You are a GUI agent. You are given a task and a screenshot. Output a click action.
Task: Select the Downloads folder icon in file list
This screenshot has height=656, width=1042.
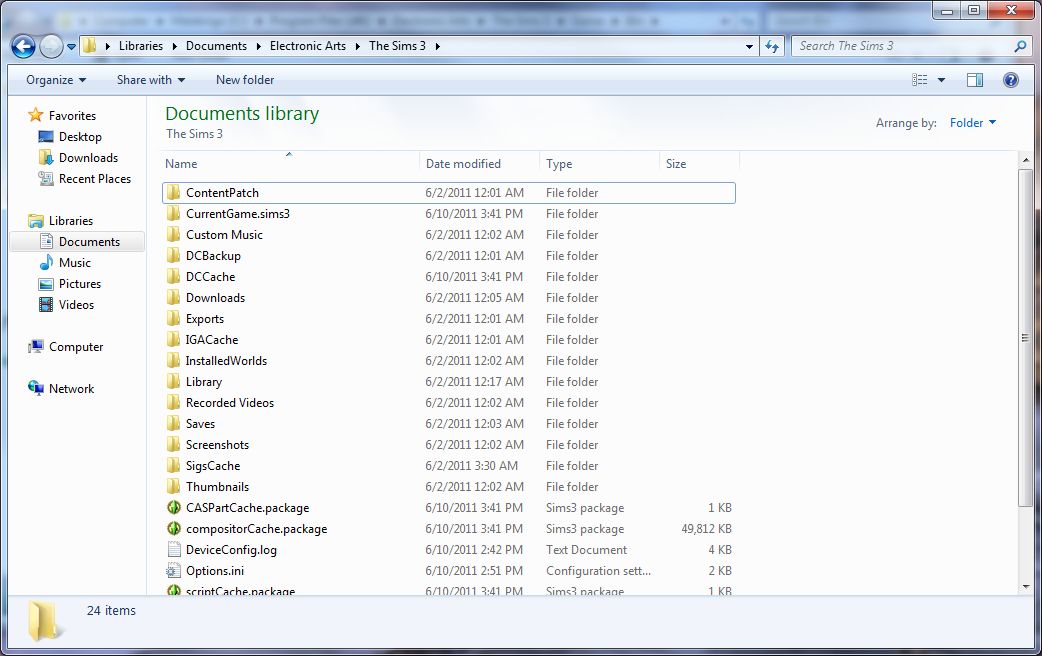coord(173,298)
